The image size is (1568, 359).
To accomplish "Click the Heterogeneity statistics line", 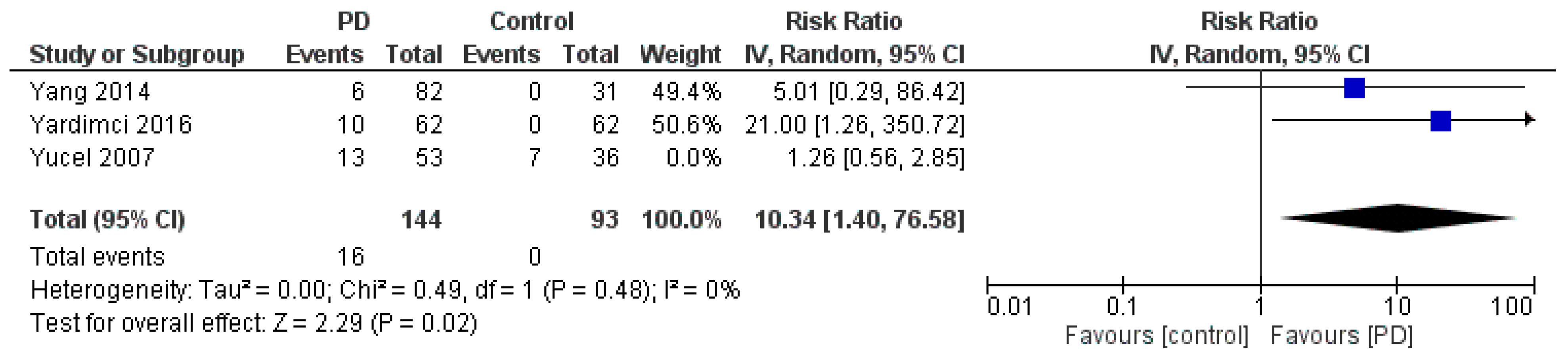I will click(x=385, y=290).
